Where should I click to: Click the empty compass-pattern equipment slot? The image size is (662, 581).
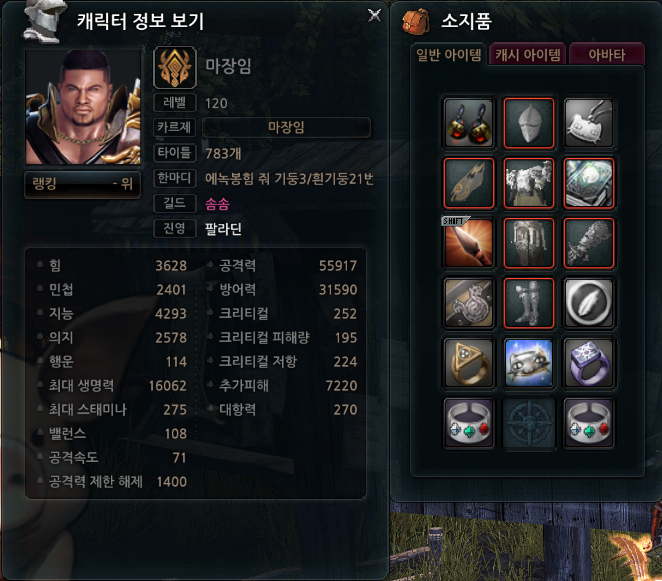529,423
